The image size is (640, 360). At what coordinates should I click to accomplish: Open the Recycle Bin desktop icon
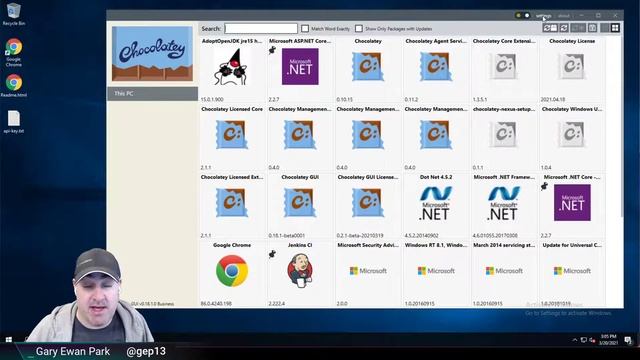13,14
